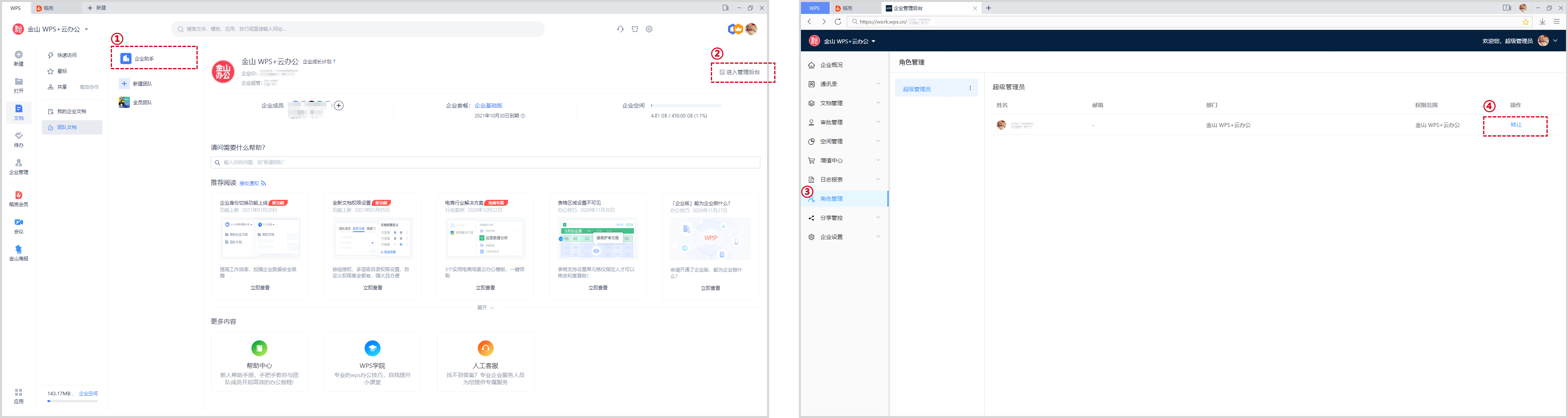This screenshot has width=1568, height=418.
Task: Open 应用 grid icon at sidebar bottom
Action: point(19,393)
